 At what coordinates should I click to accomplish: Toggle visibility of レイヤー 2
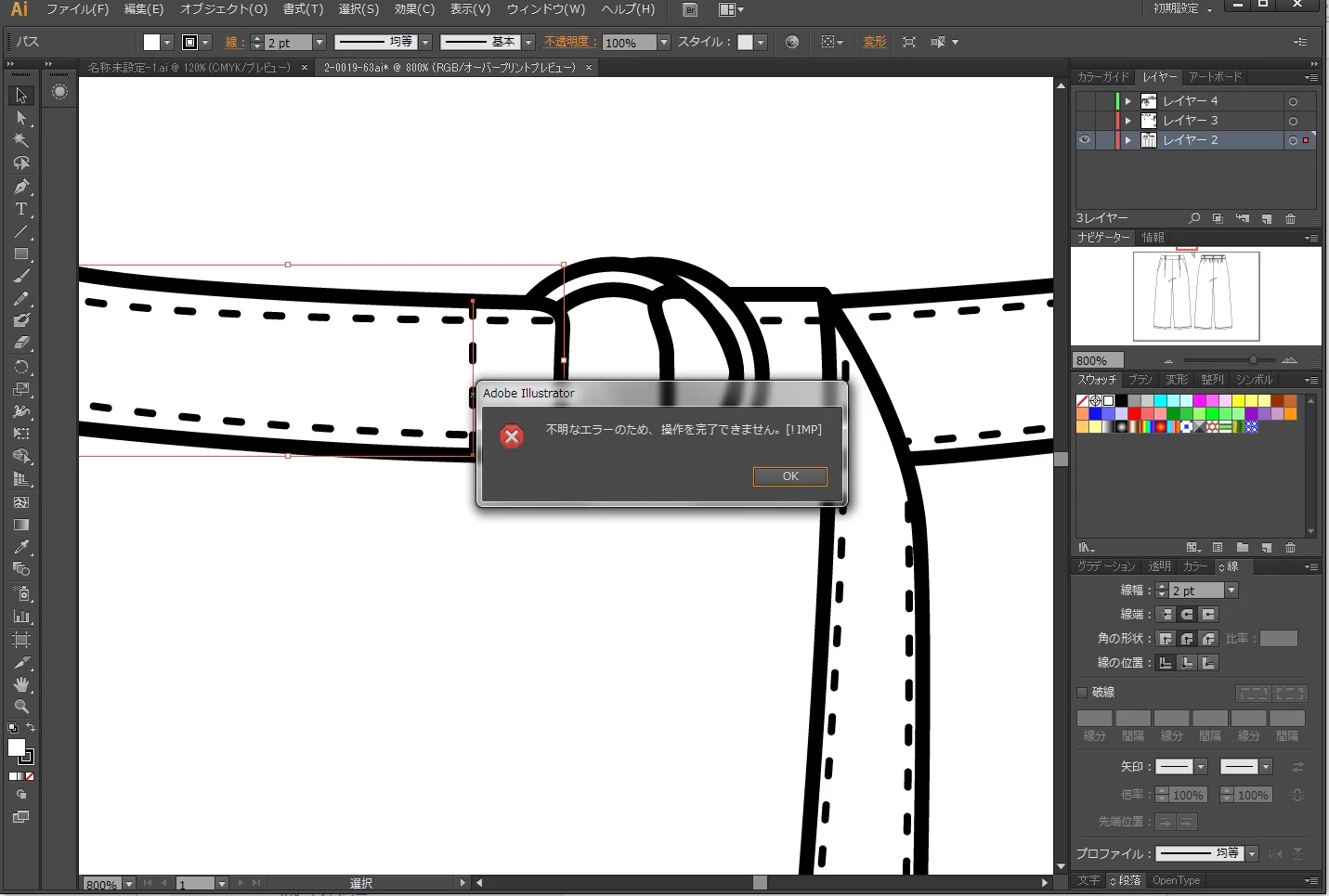coord(1085,140)
